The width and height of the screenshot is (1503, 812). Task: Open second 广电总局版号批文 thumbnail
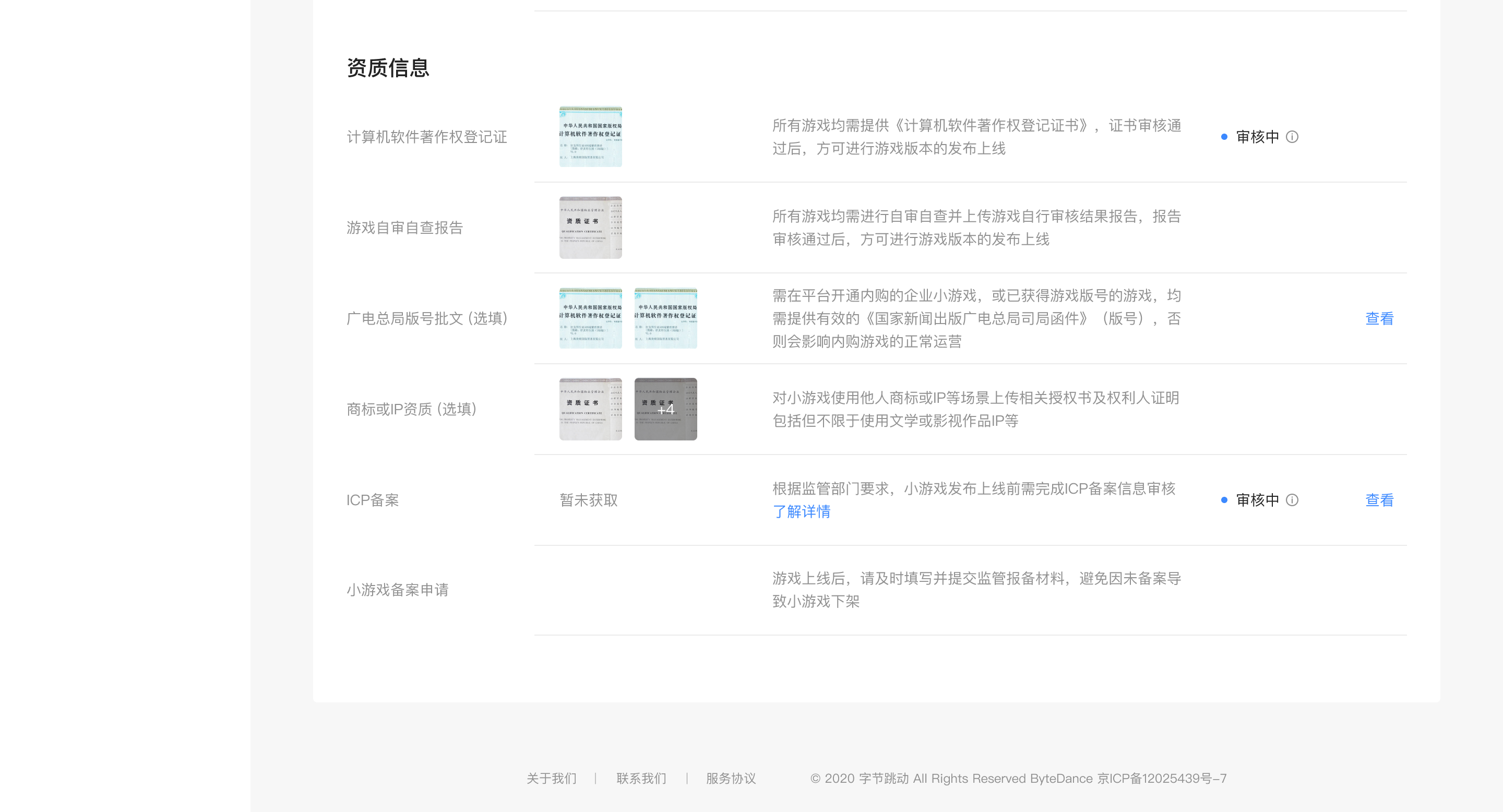666,318
